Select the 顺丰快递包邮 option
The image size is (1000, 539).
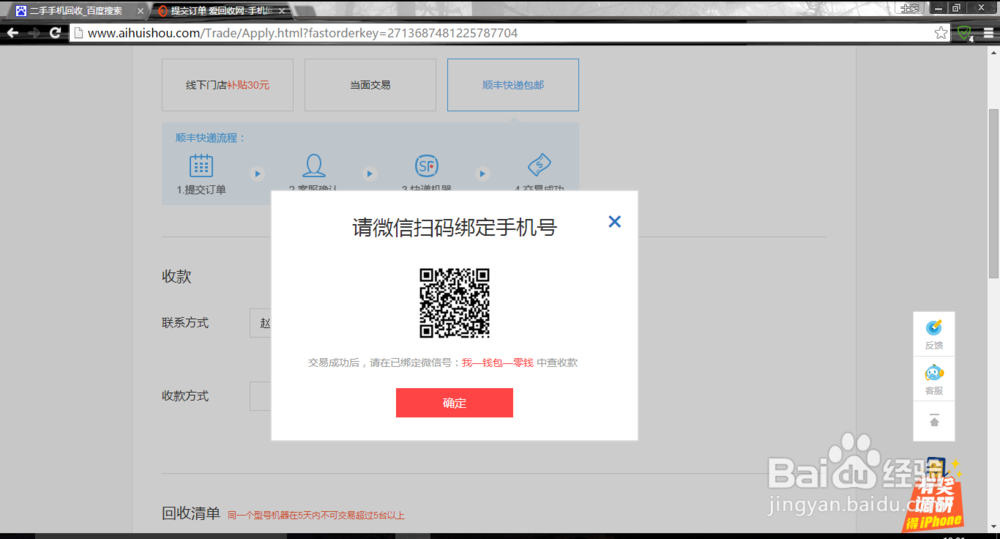(513, 85)
